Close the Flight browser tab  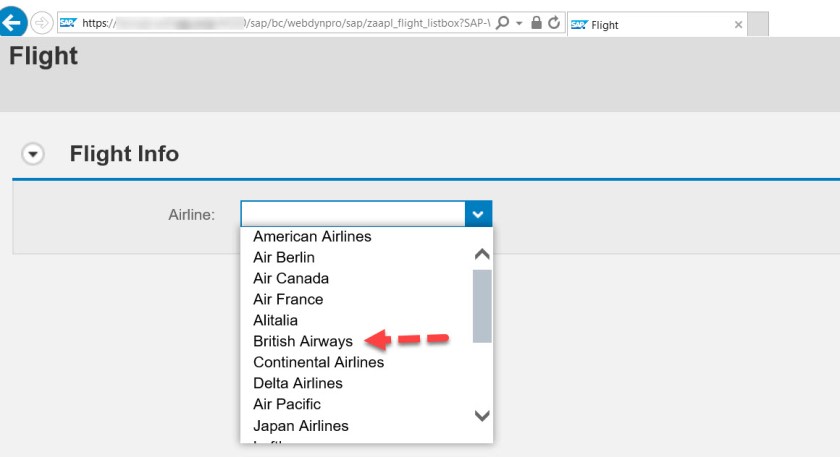(x=739, y=25)
